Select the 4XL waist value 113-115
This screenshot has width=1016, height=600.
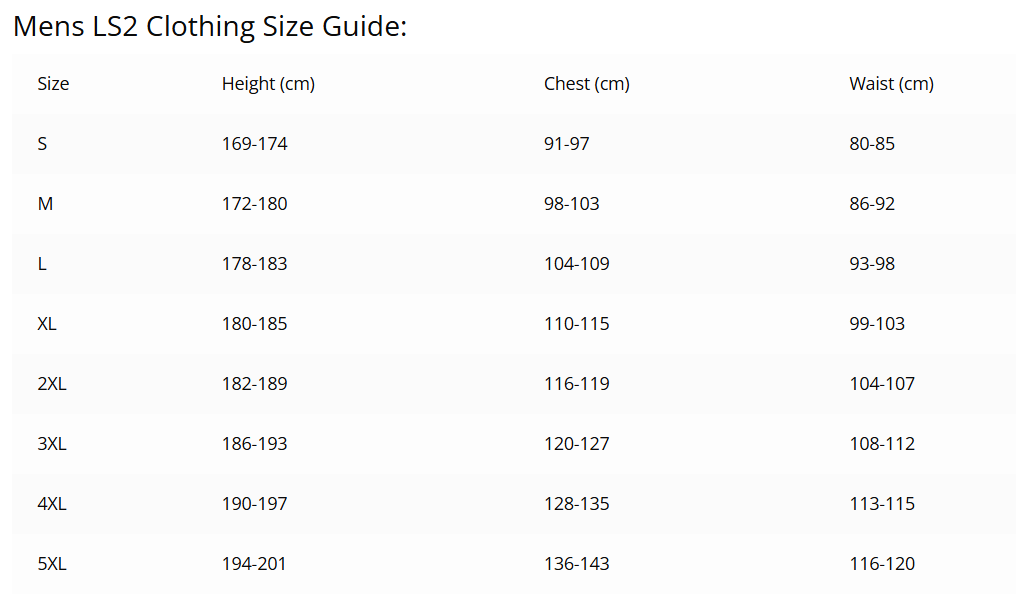pyautogui.click(x=882, y=504)
